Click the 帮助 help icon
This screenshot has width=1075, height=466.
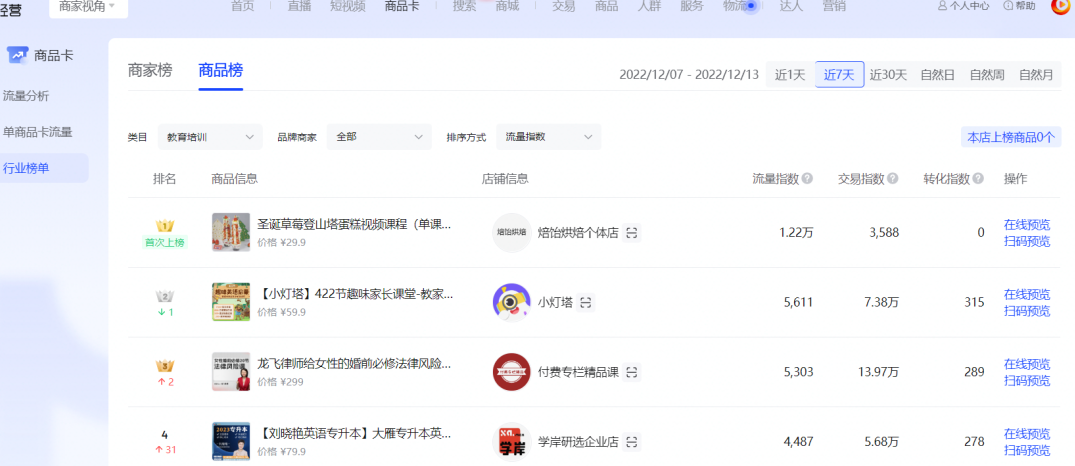pos(1008,5)
